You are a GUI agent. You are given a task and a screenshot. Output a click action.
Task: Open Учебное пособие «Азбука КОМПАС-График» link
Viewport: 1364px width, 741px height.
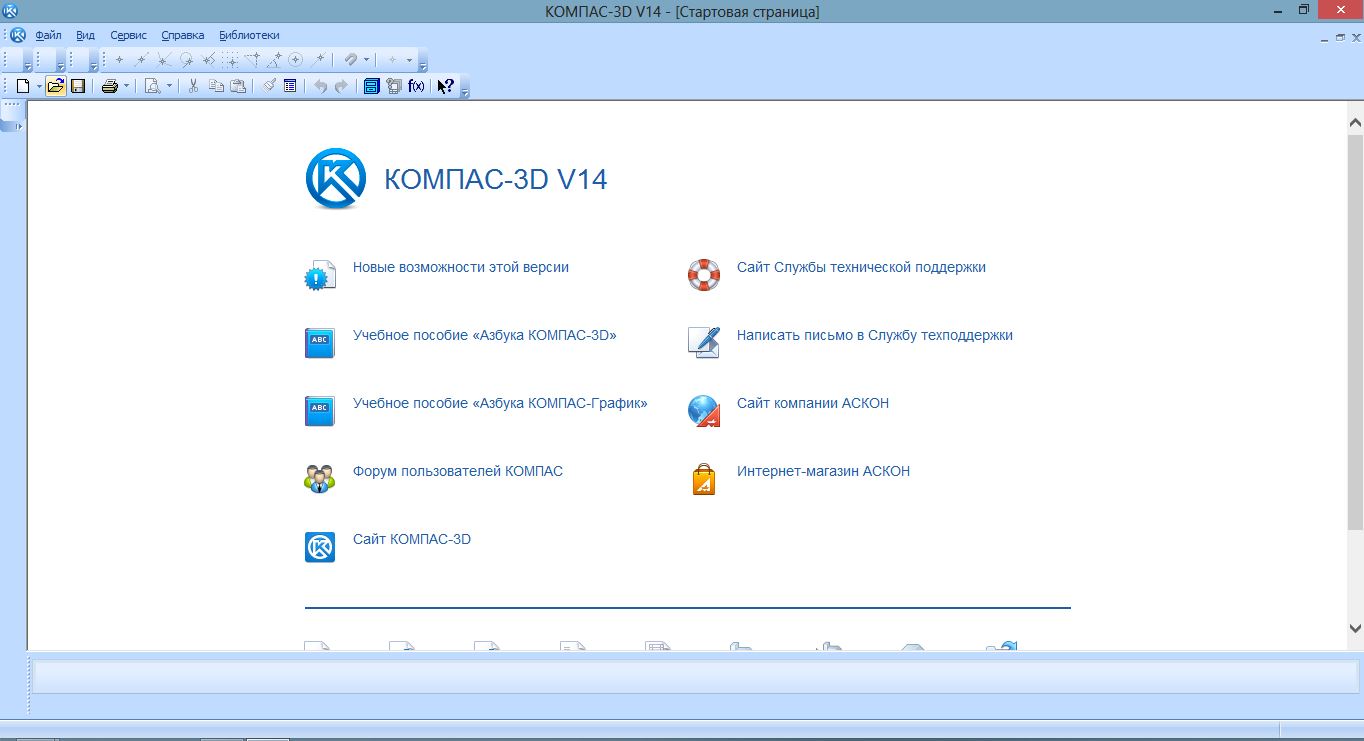(x=500, y=403)
